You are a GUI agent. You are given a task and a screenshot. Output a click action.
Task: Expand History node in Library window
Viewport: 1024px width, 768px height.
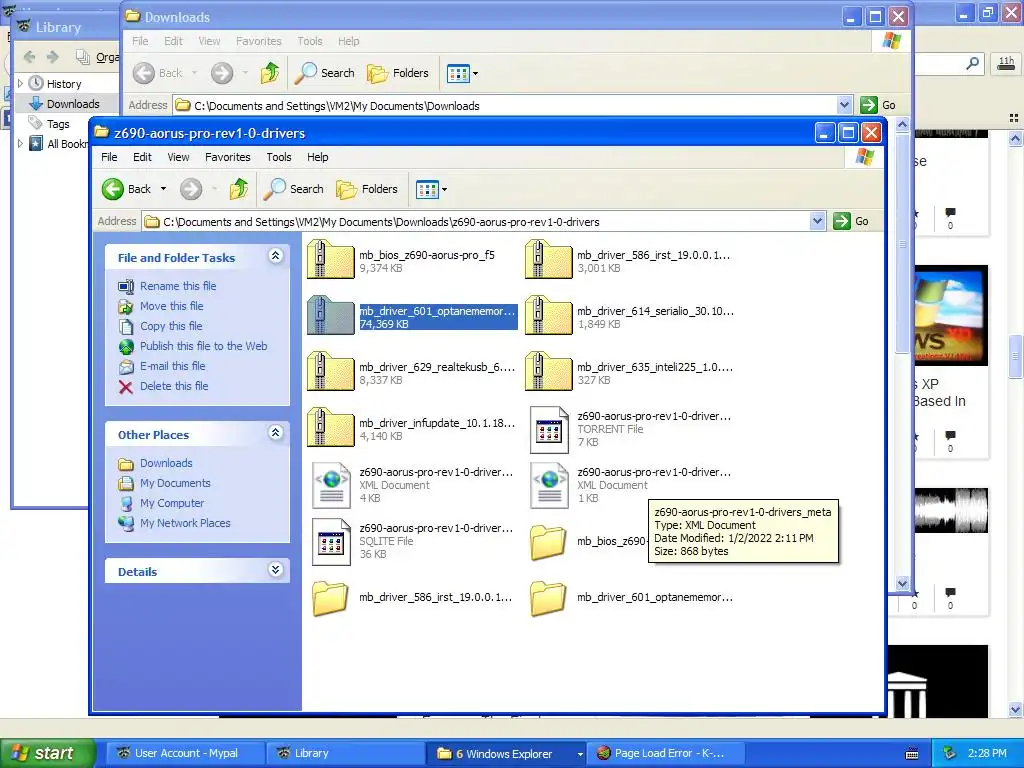(x=20, y=84)
